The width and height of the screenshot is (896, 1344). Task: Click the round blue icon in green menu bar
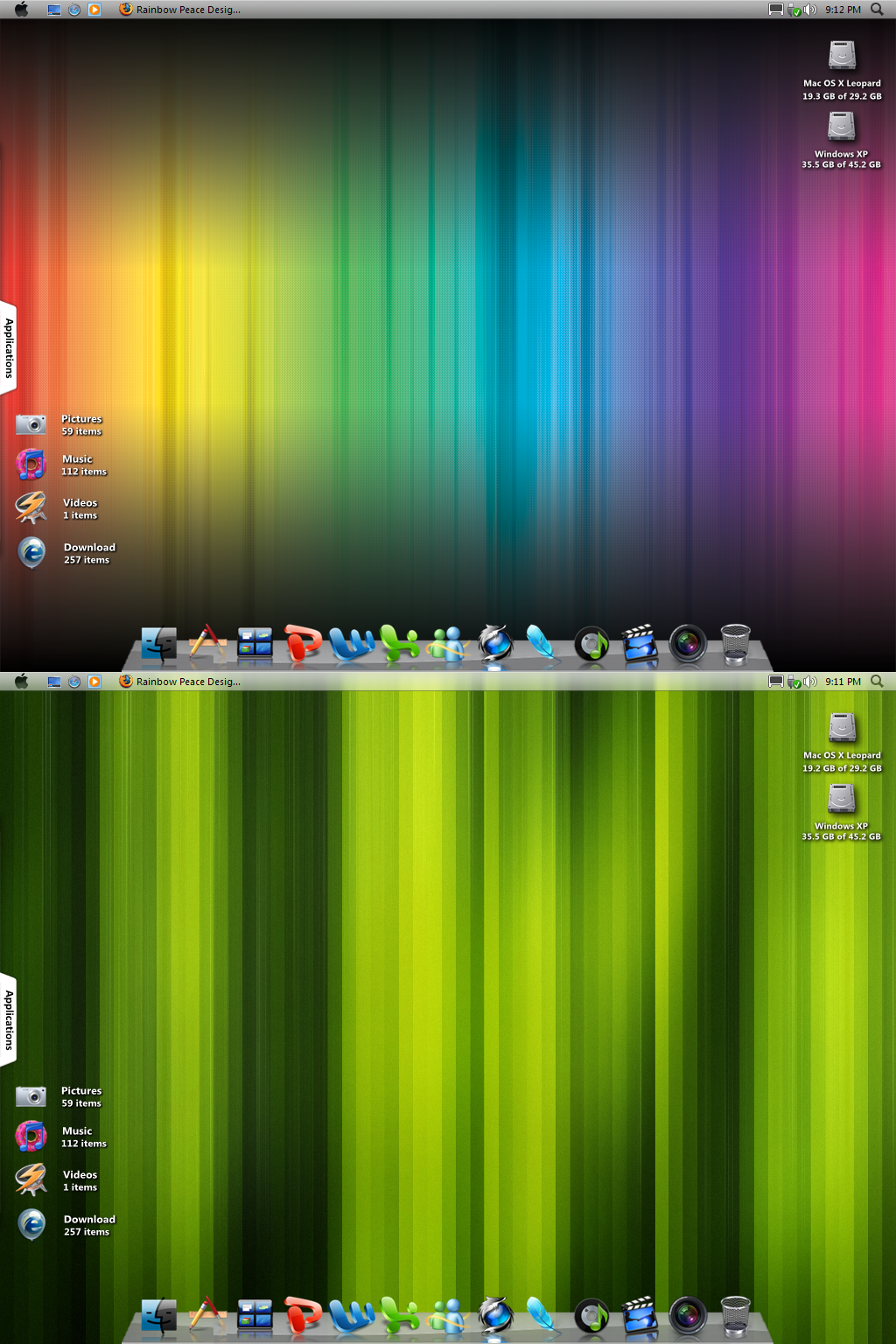74,682
